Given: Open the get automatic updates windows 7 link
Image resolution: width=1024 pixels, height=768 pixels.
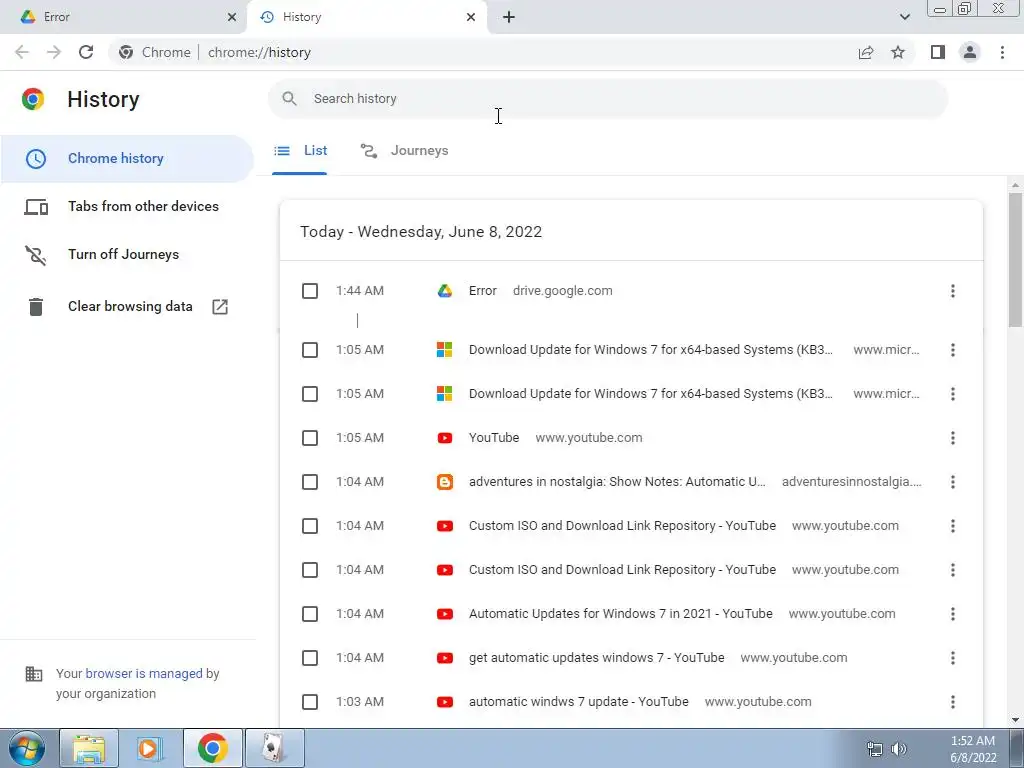Looking at the screenshot, I should tap(596, 658).
